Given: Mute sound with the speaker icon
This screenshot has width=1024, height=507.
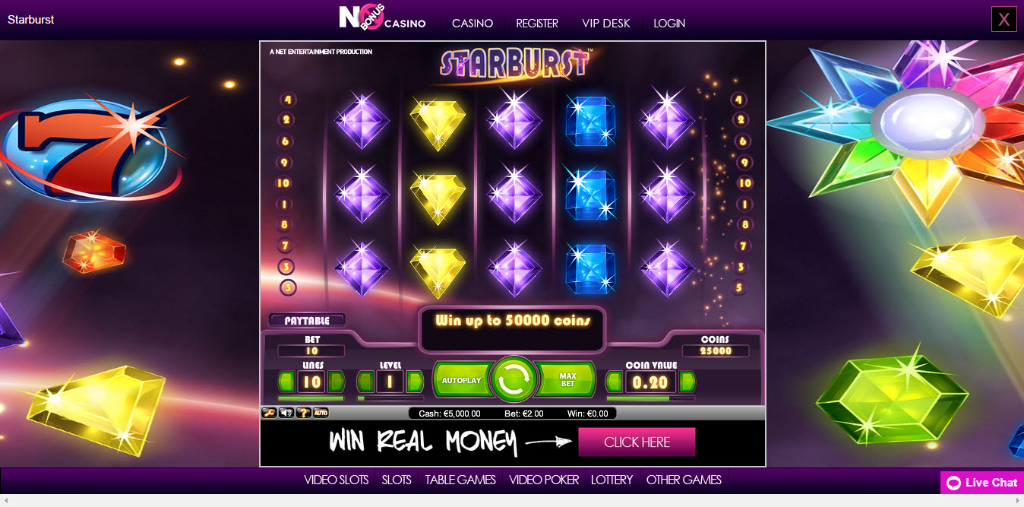Looking at the screenshot, I should (285, 412).
